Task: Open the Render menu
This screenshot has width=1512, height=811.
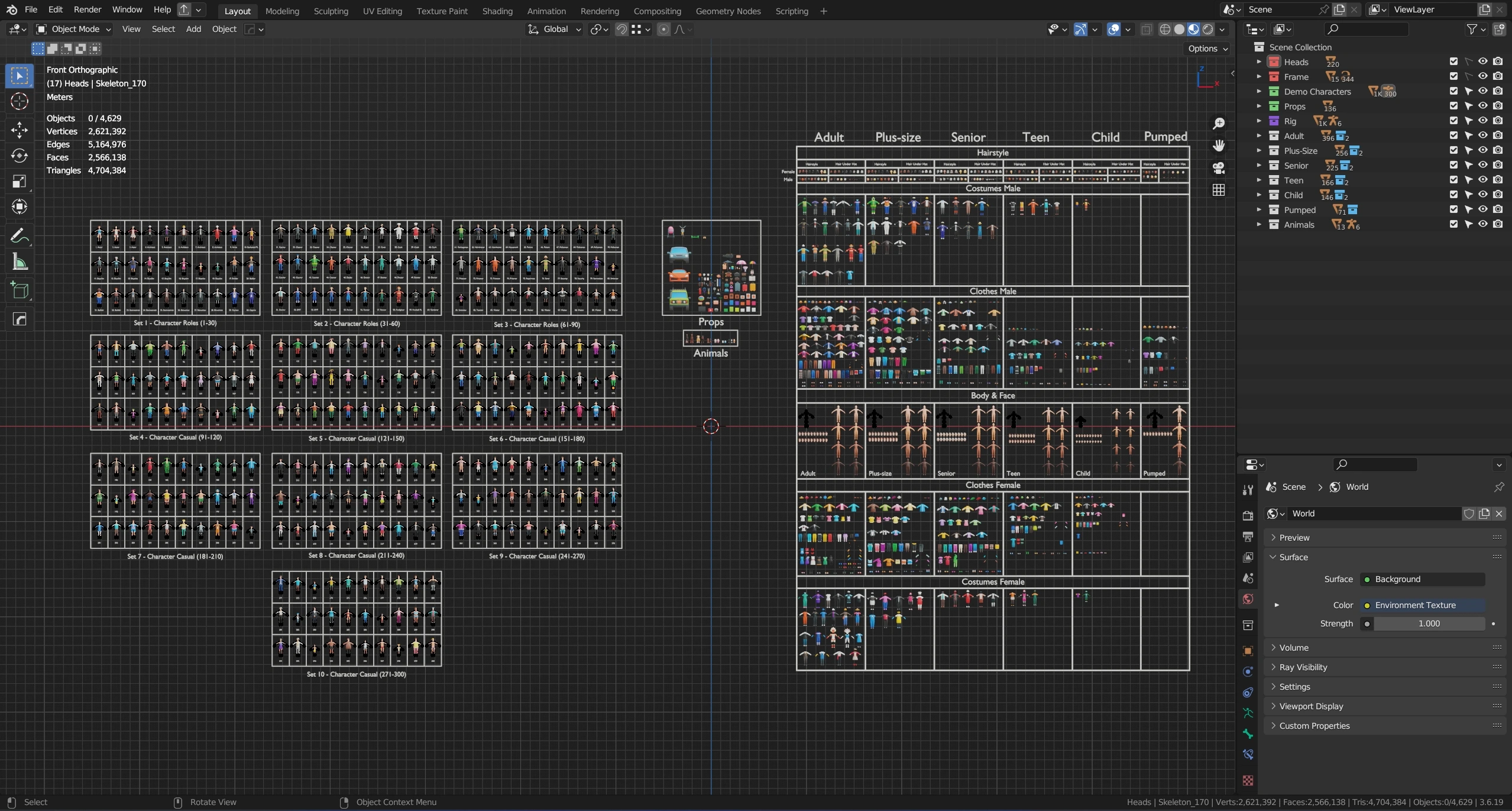Action: click(88, 9)
